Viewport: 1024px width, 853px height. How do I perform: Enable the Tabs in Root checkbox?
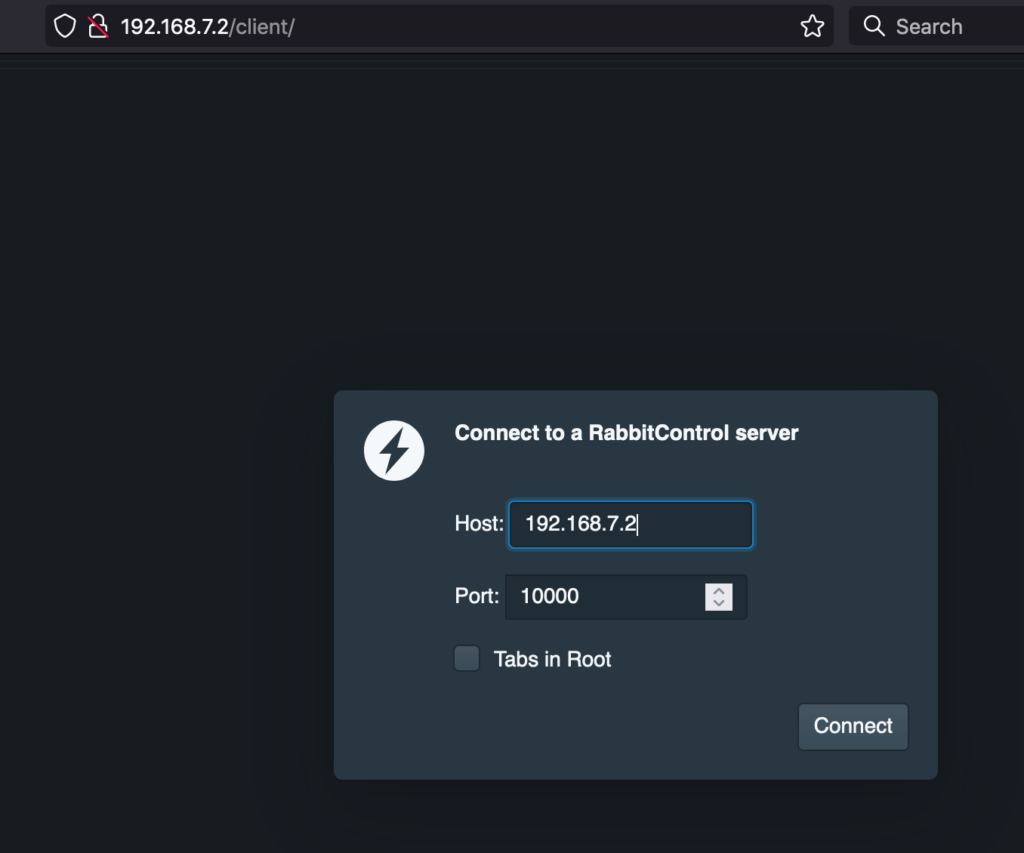pos(467,658)
